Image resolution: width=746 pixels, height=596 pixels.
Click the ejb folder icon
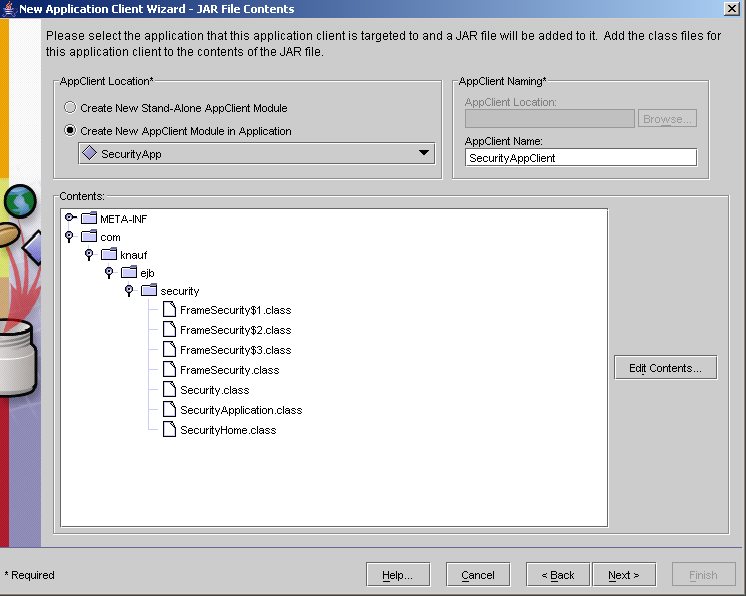coord(129,272)
